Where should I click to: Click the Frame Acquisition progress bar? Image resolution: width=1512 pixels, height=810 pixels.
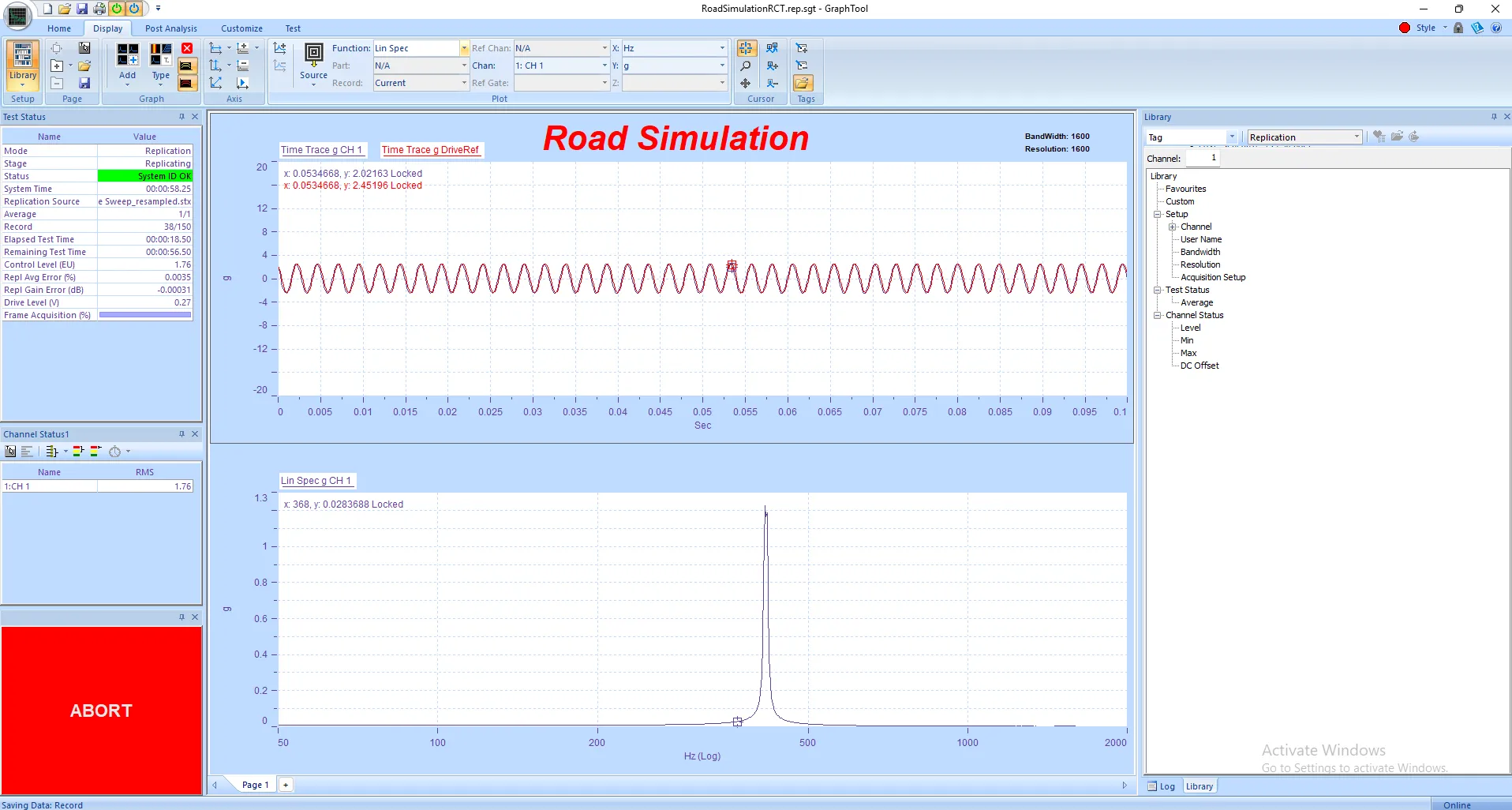[x=144, y=315]
